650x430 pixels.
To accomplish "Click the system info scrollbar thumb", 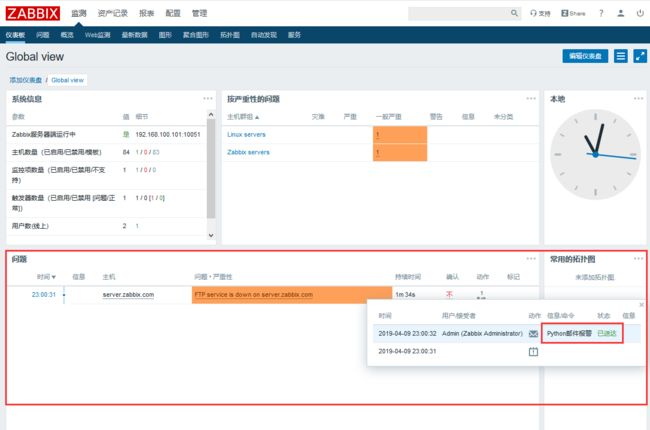I will tap(211, 168).
